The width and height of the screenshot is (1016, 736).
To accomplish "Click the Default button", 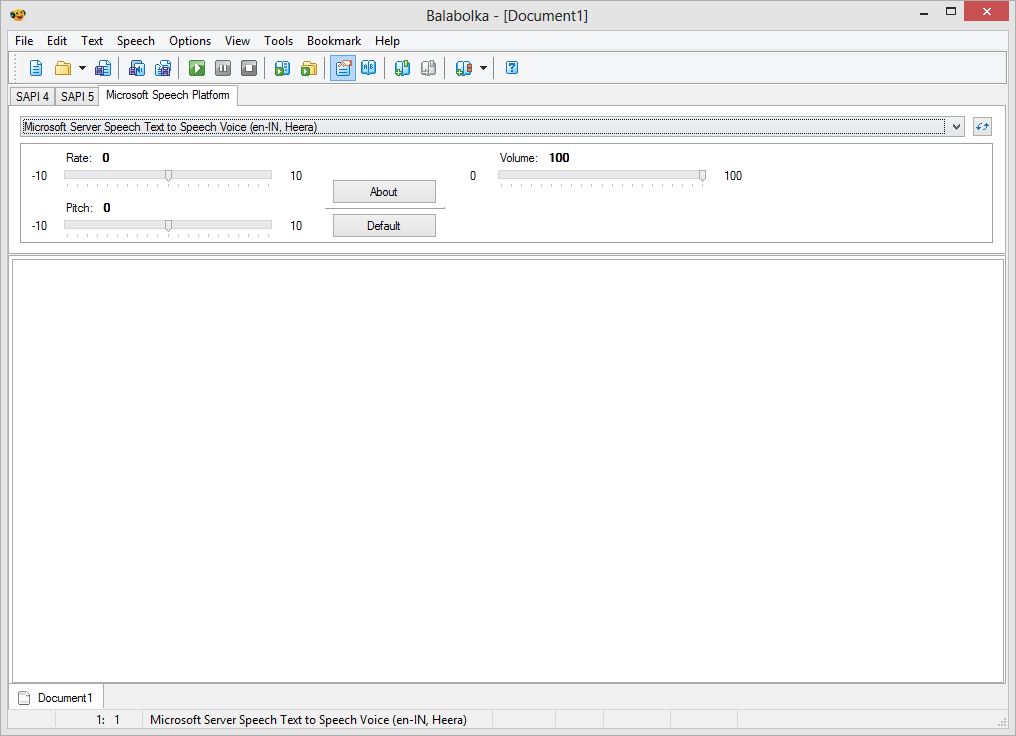I will click(384, 225).
